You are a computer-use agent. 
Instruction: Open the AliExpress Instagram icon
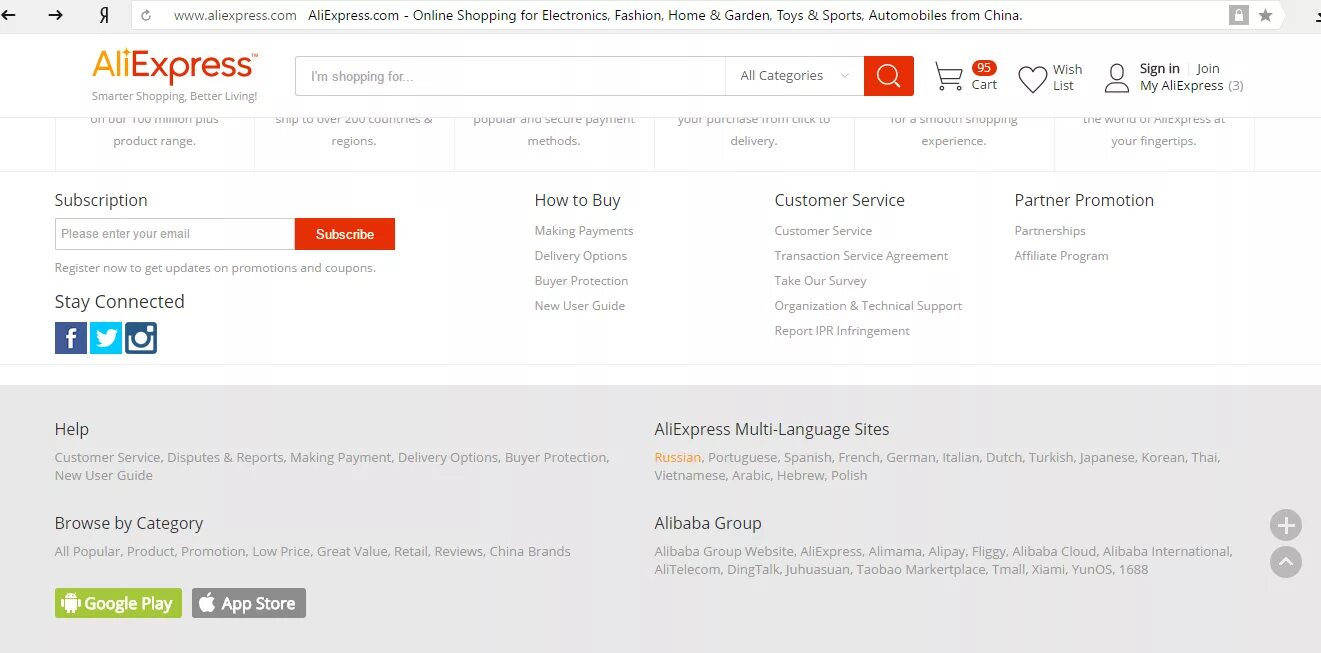141,338
